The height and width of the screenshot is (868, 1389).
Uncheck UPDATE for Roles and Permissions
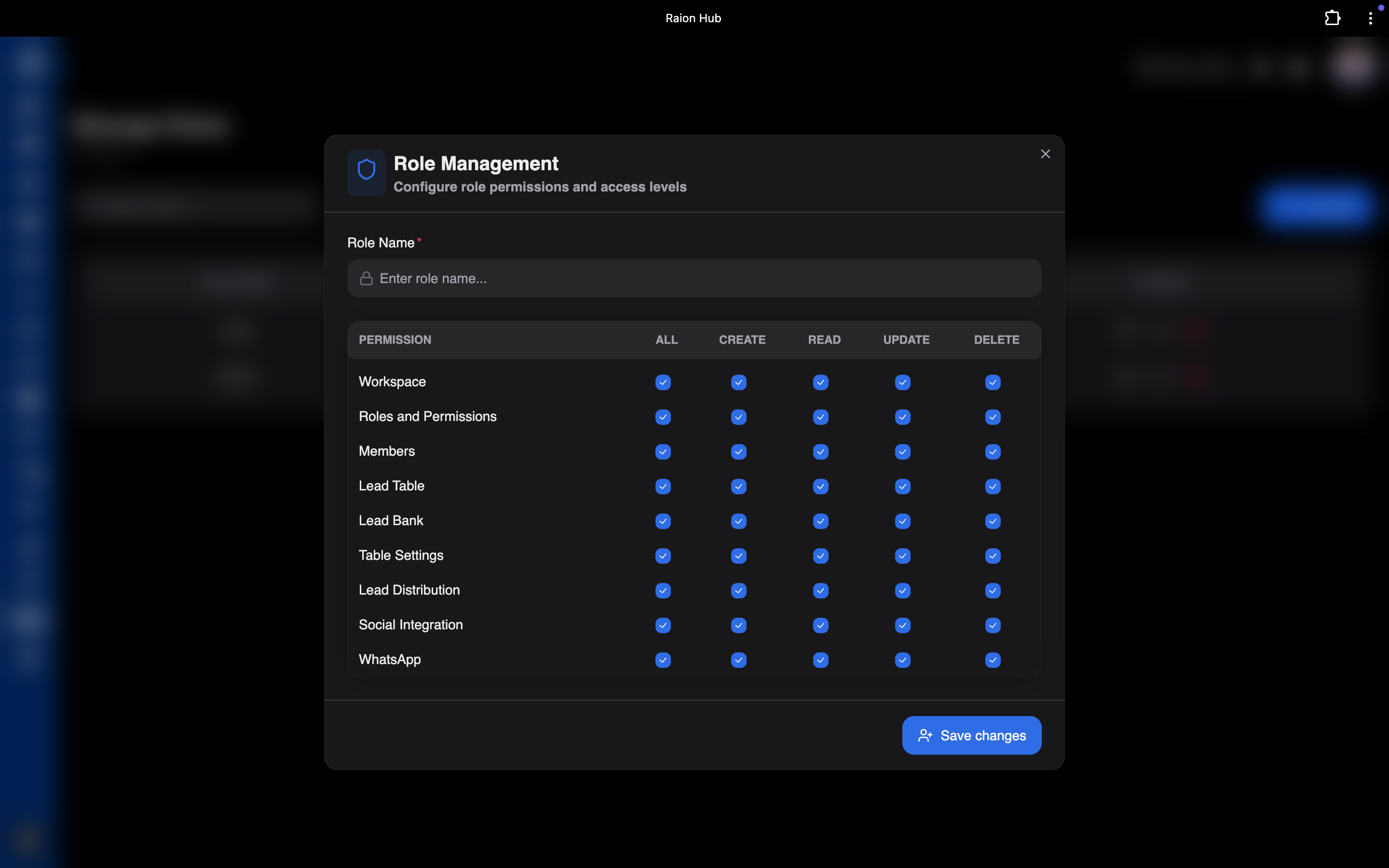[903, 417]
